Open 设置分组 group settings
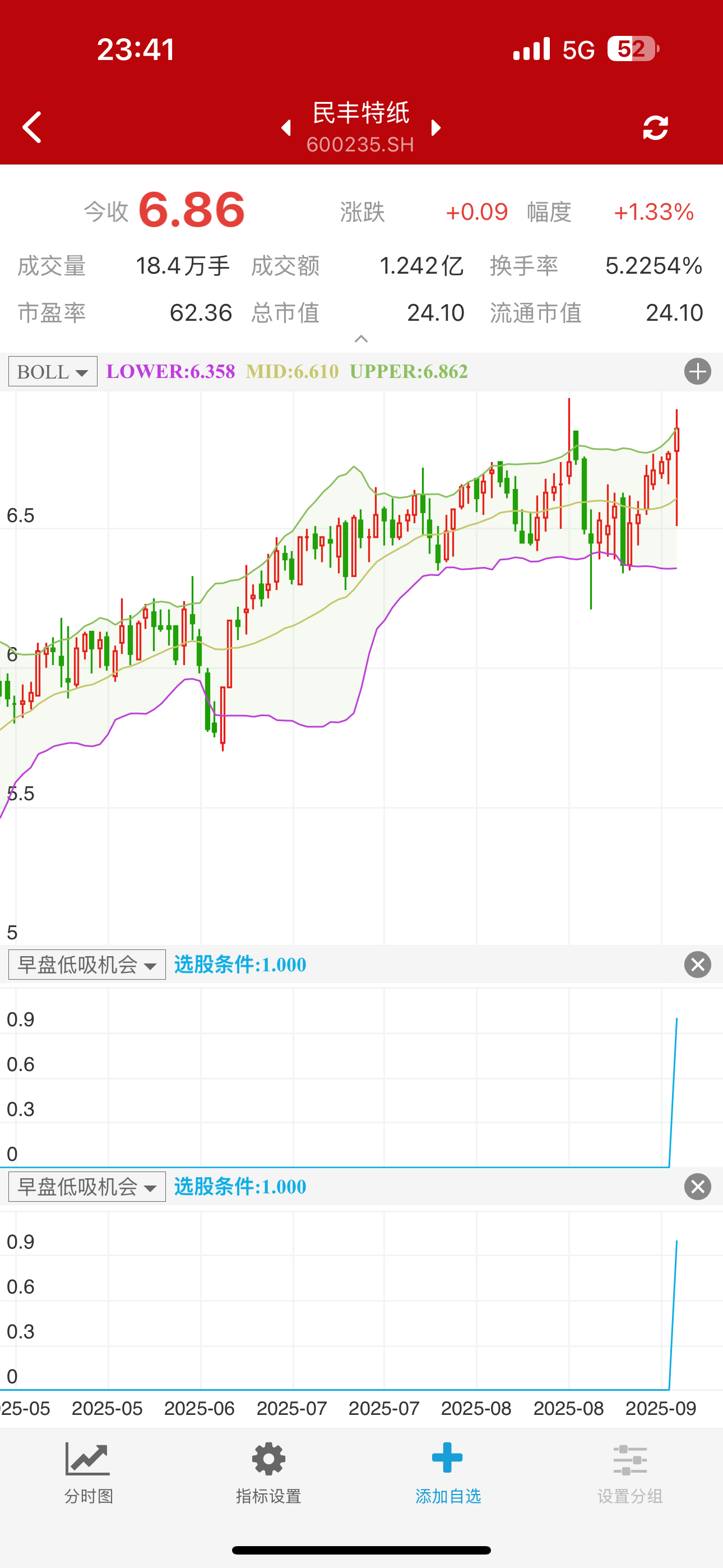 click(630, 1473)
